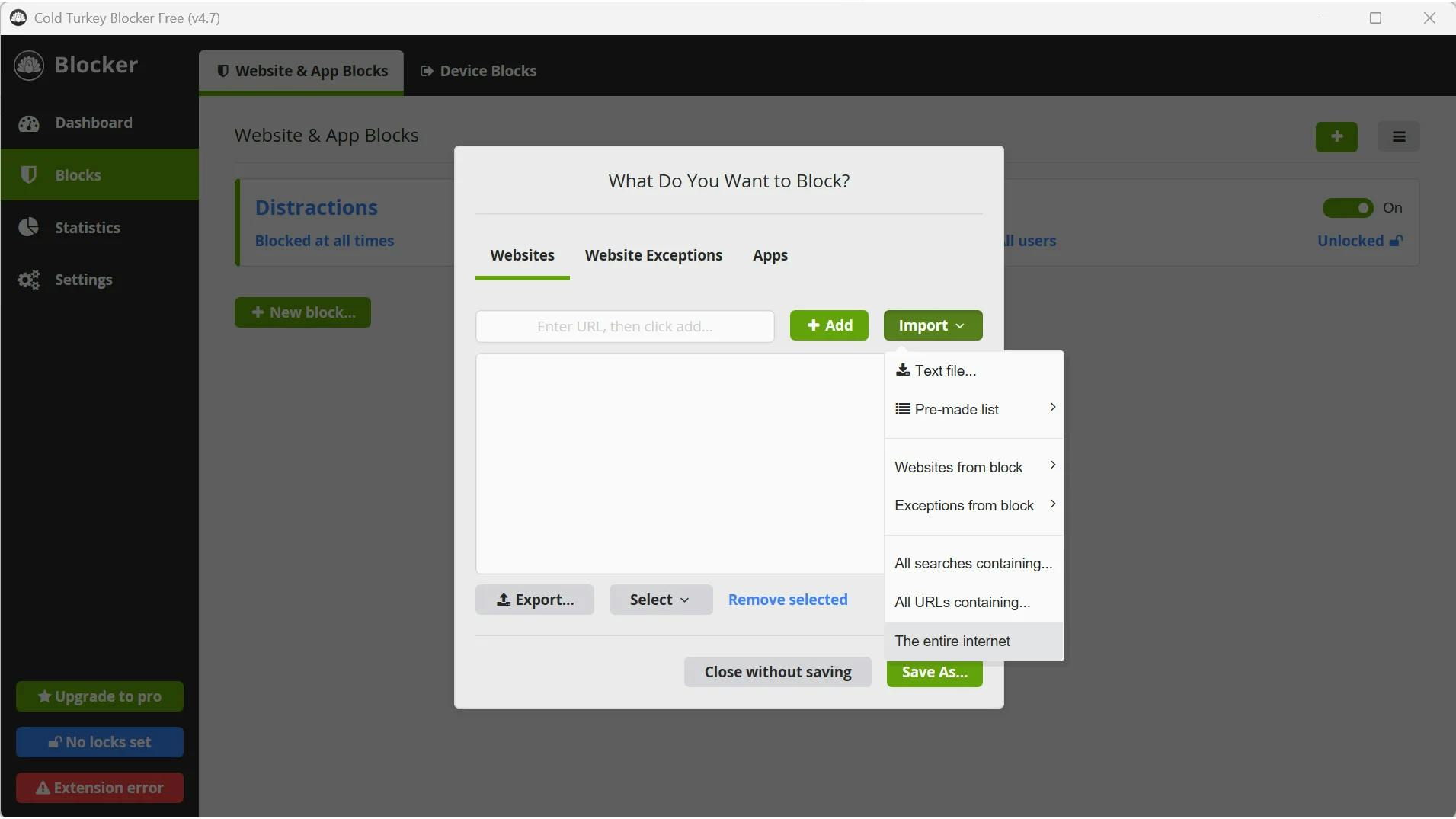This screenshot has width=1456, height=819.
Task: Toggle the Distractions block switch
Action: coord(1348,208)
